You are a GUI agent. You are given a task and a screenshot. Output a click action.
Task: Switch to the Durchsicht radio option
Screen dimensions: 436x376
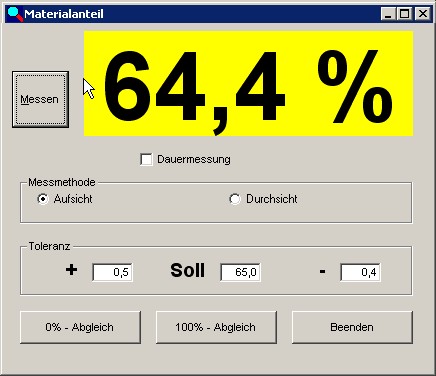235,199
